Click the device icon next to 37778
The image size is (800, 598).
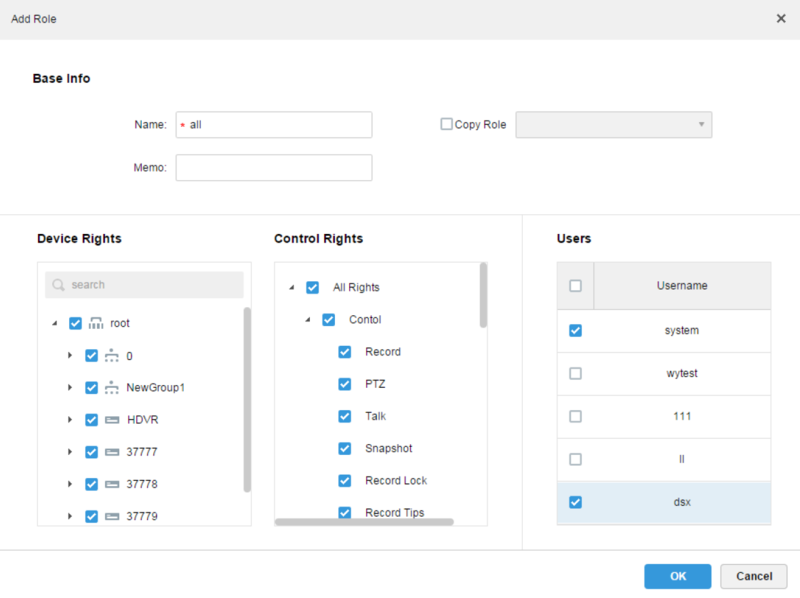pyautogui.click(x=112, y=484)
